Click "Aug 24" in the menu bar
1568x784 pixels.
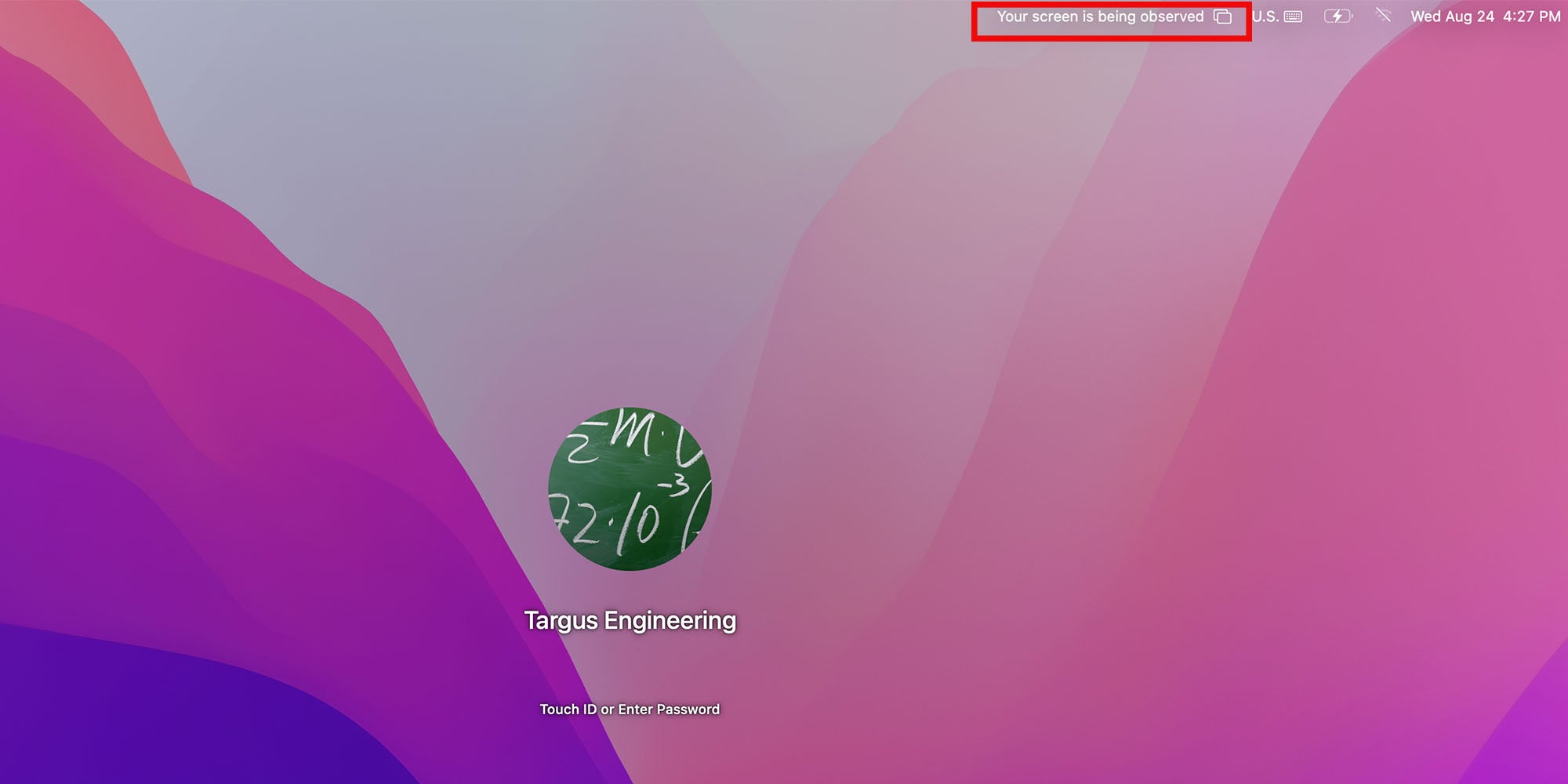pos(1470,16)
